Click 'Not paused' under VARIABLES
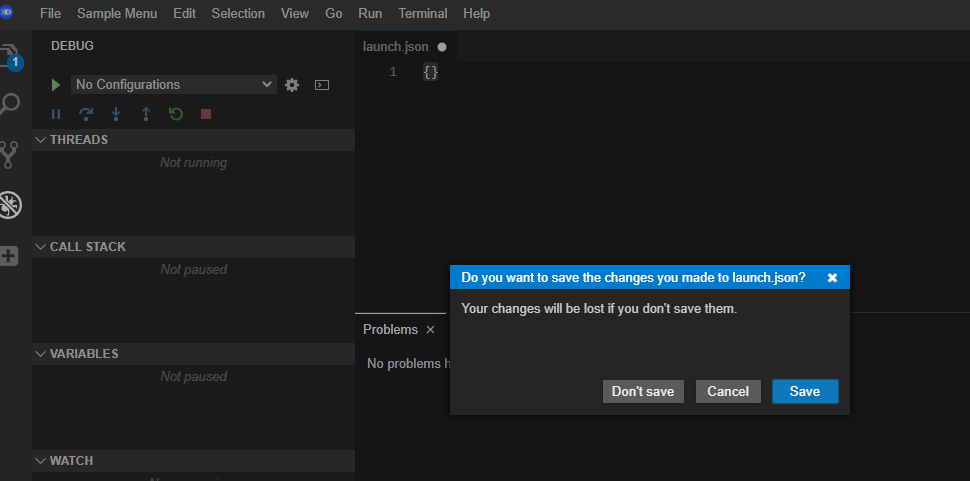970x481 pixels. (x=194, y=377)
